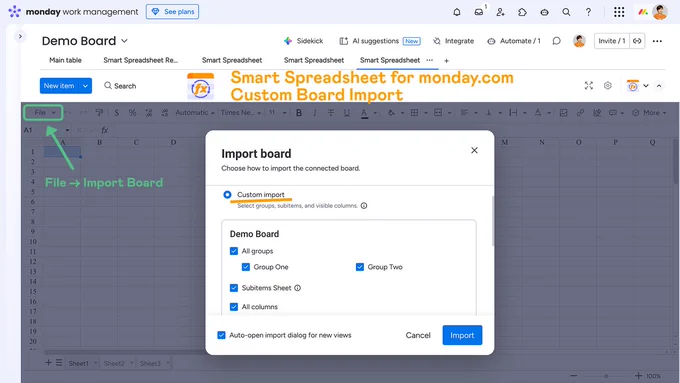This screenshot has height=383, width=680.
Task: Add a new board view with plus
Action: click(446, 61)
